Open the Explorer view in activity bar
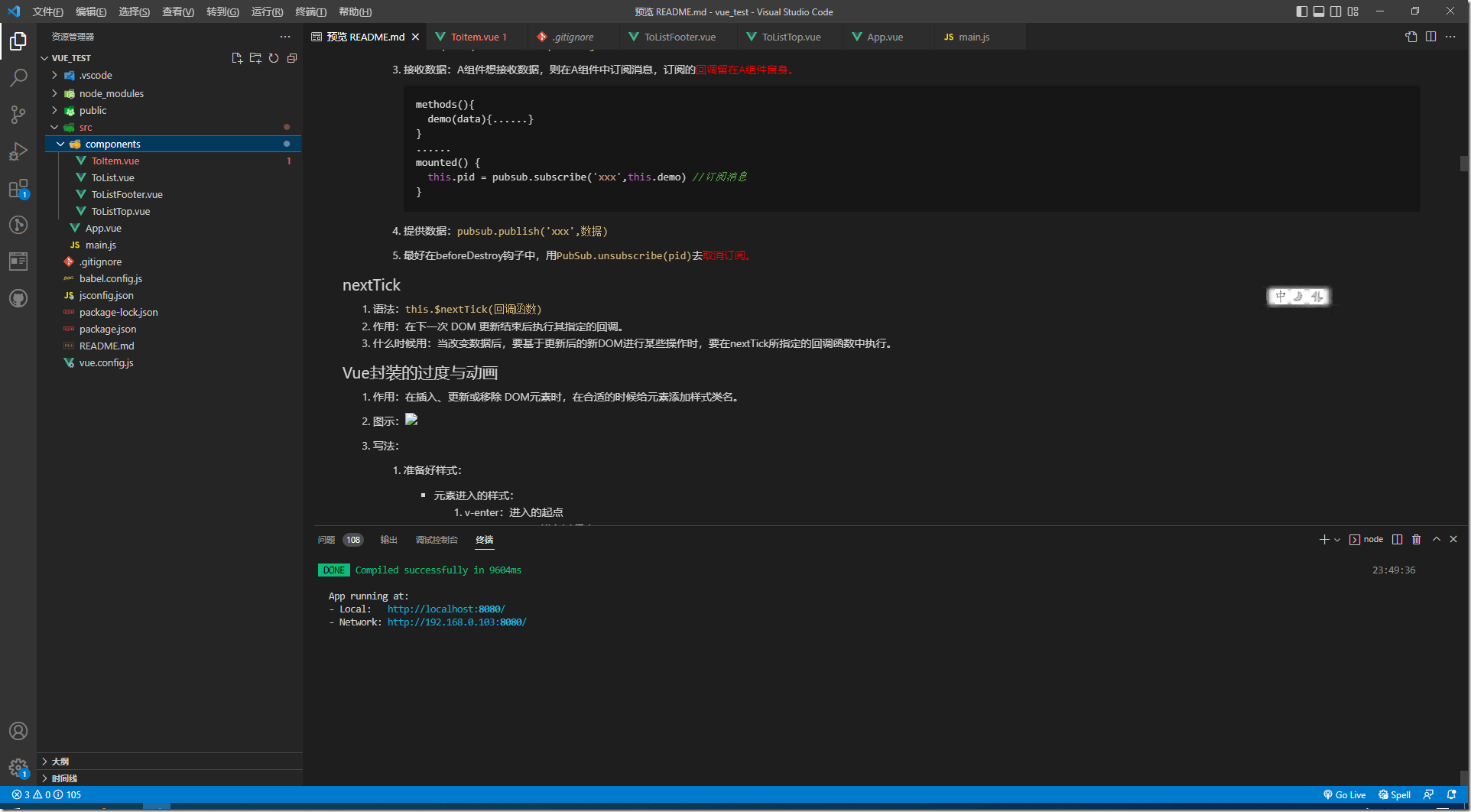Image resolution: width=1471 pixels, height=812 pixels. pyautogui.click(x=18, y=41)
